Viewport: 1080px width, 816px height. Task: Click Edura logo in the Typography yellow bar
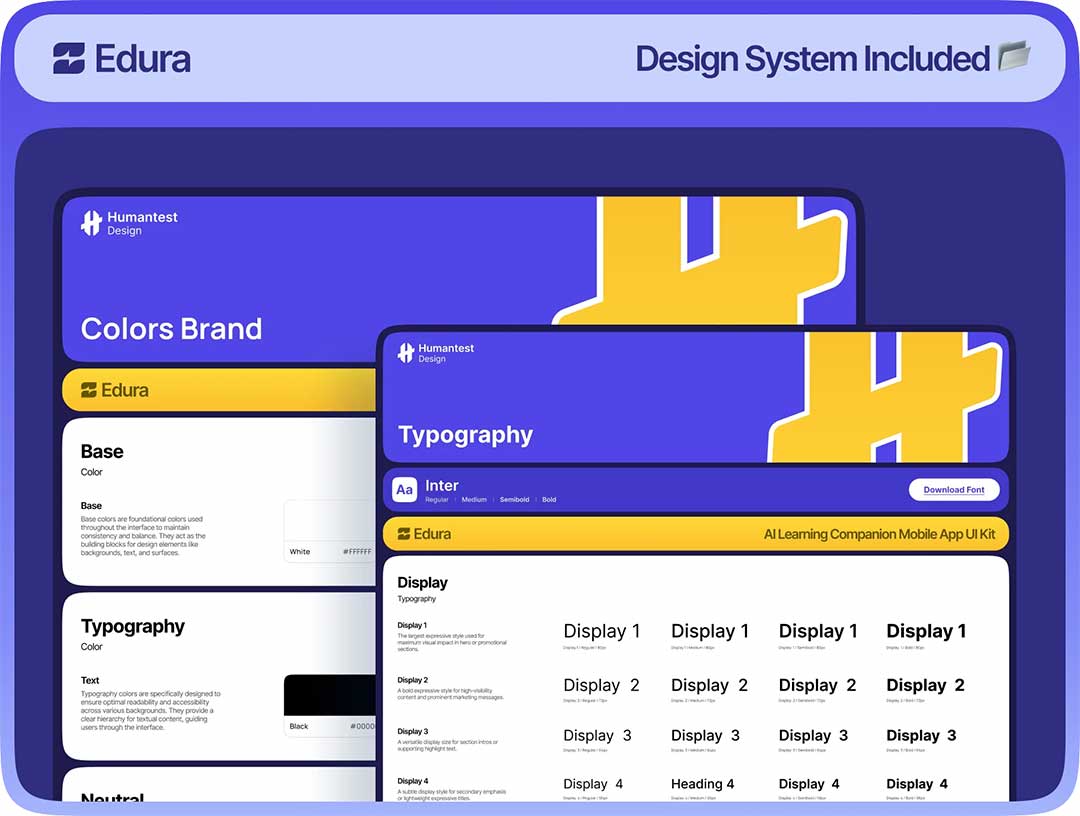[x=404, y=534]
